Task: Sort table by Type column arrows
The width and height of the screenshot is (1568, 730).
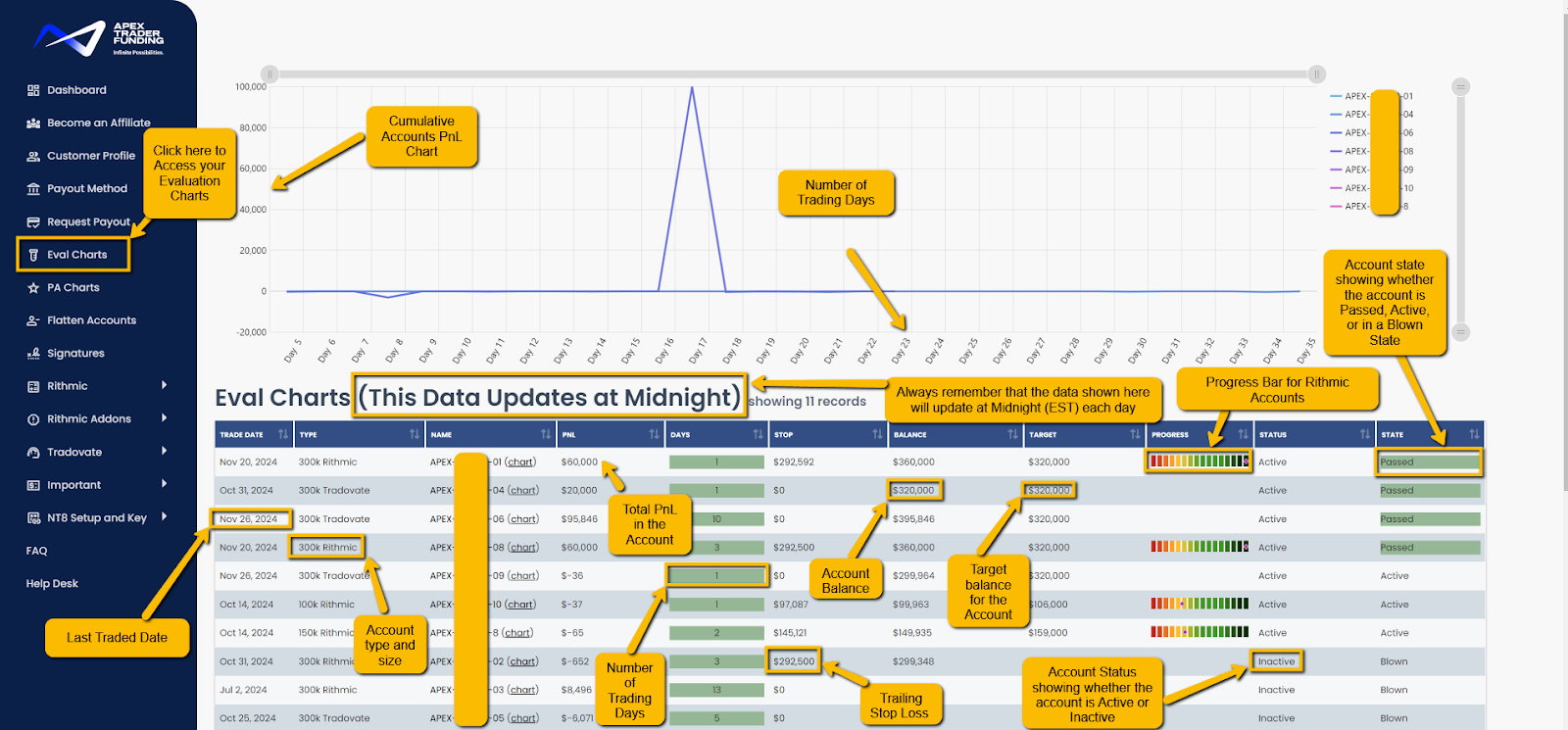Action: tap(415, 434)
